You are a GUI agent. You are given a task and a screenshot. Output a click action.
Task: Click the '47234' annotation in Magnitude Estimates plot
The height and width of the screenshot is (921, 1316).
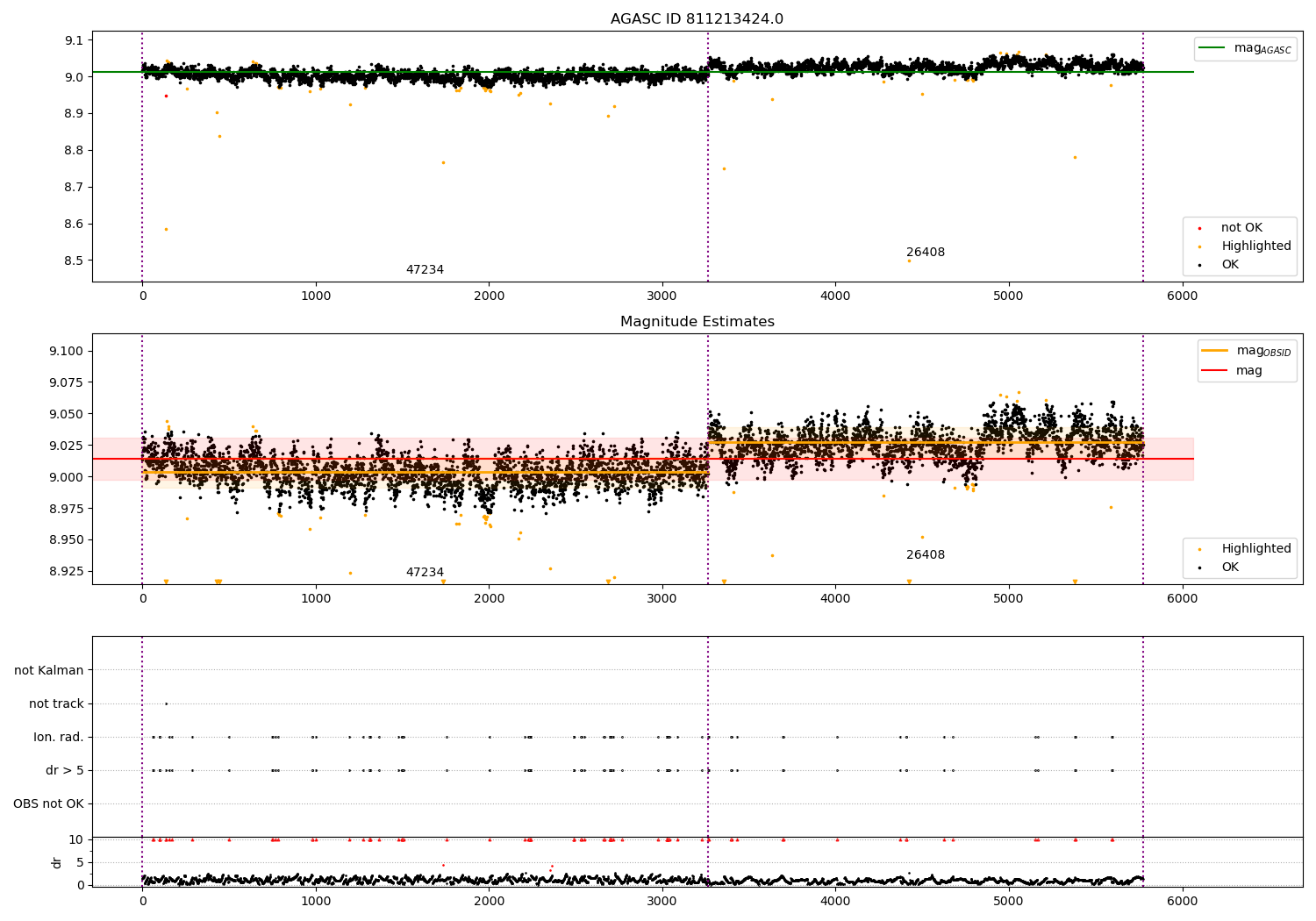tap(425, 573)
